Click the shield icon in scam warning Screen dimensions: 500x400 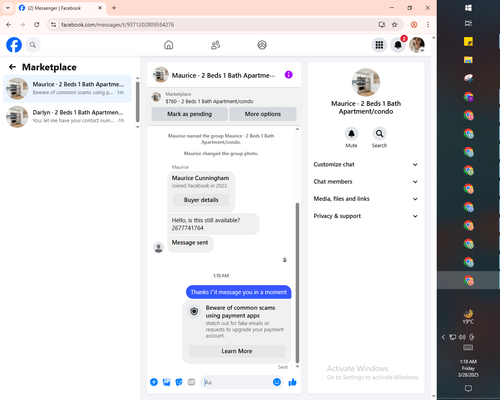click(194, 311)
